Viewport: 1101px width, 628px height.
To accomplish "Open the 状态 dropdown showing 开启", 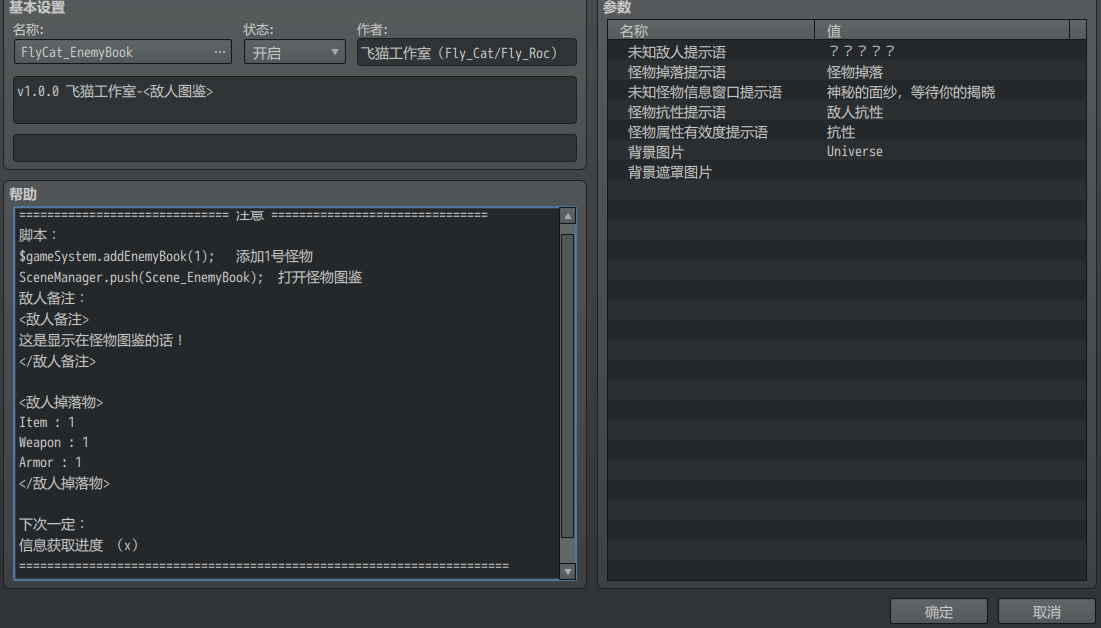I will (x=295, y=52).
